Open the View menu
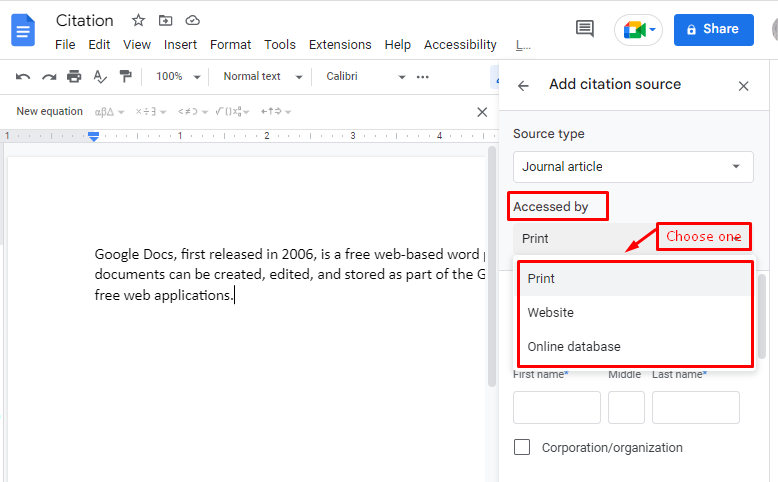This screenshot has height=482, width=778. pos(137,45)
